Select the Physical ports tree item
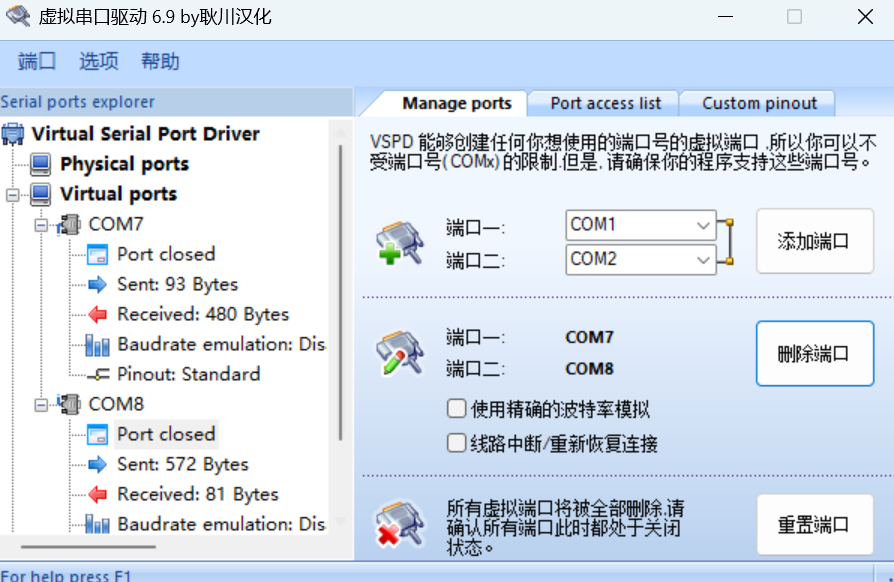The width and height of the screenshot is (894, 582). pos(124,164)
